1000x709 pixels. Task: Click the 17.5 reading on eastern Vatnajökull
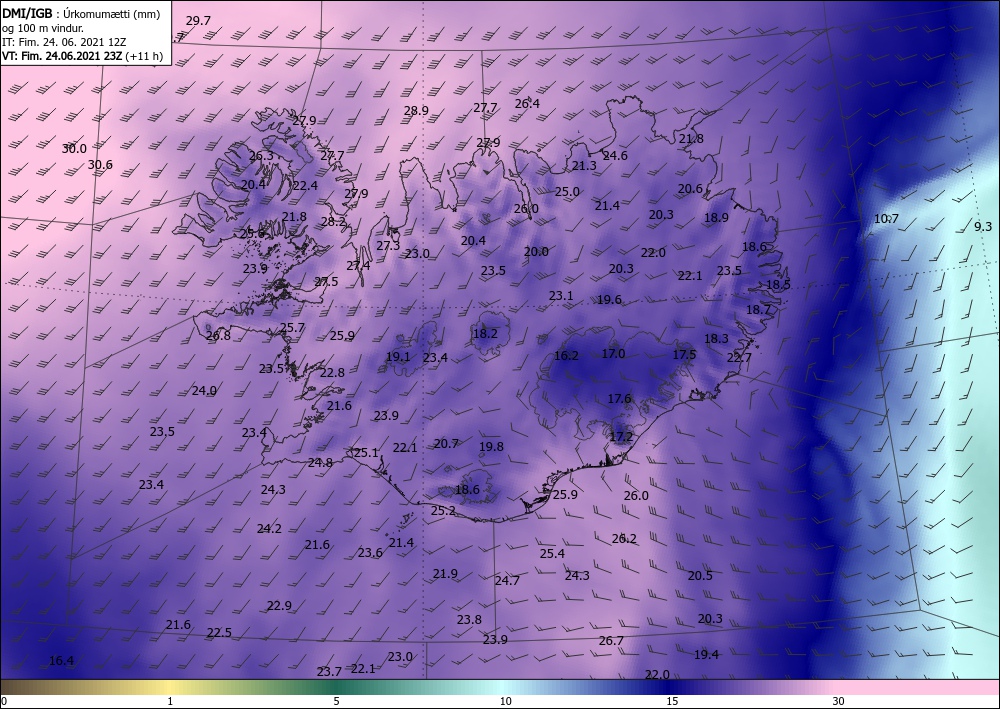pyautogui.click(x=684, y=354)
